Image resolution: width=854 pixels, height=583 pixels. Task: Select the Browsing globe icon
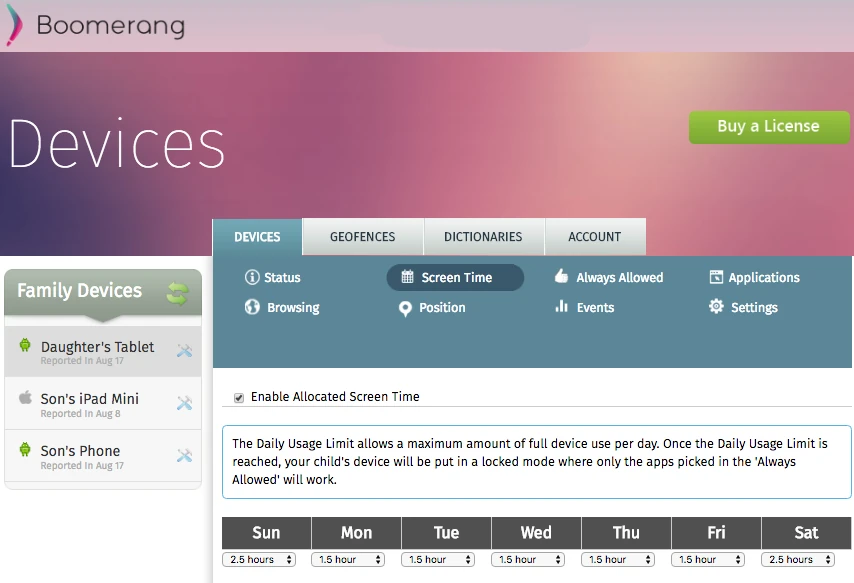pos(251,308)
